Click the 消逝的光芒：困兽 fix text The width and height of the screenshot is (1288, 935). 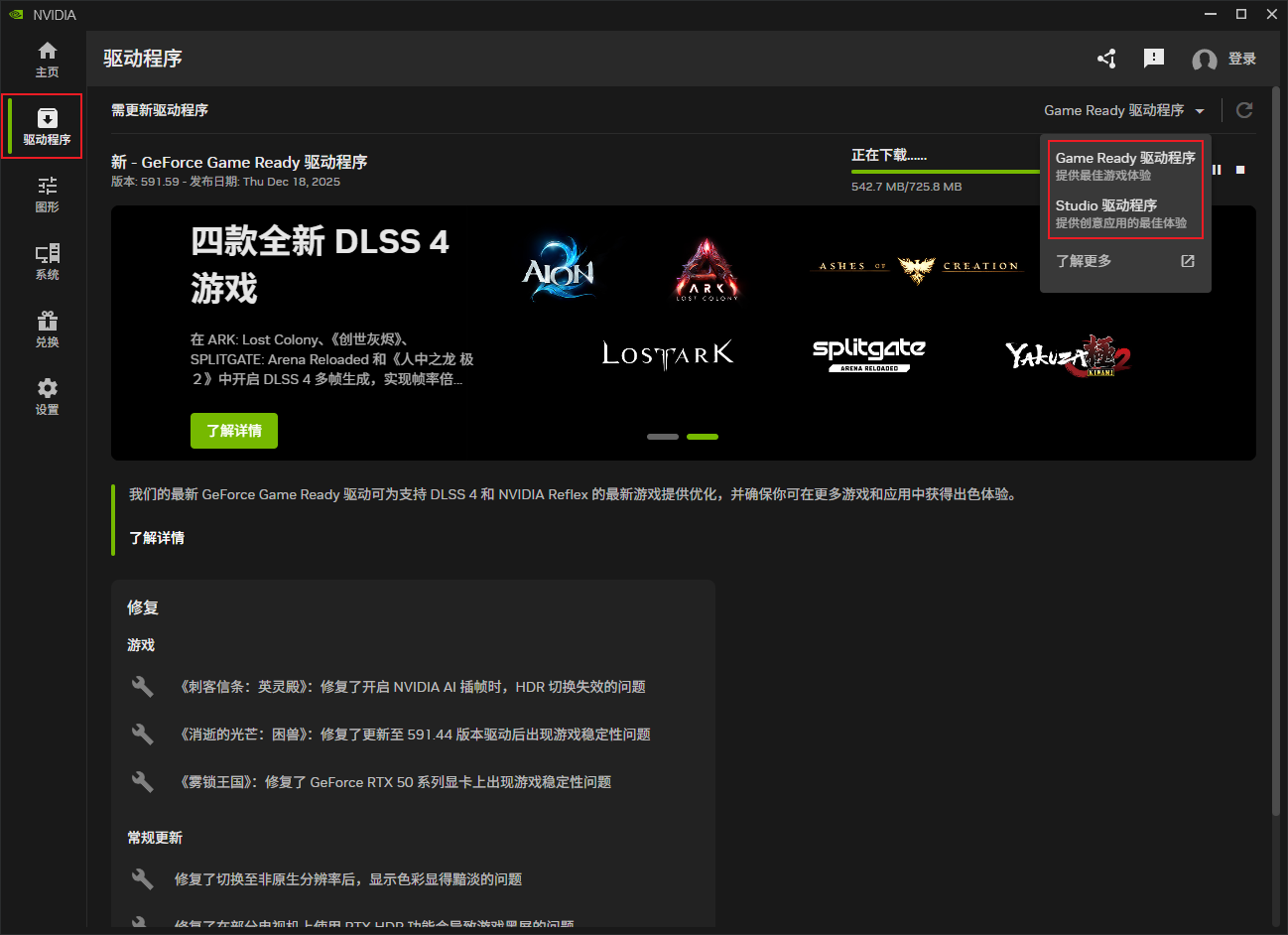pos(413,735)
